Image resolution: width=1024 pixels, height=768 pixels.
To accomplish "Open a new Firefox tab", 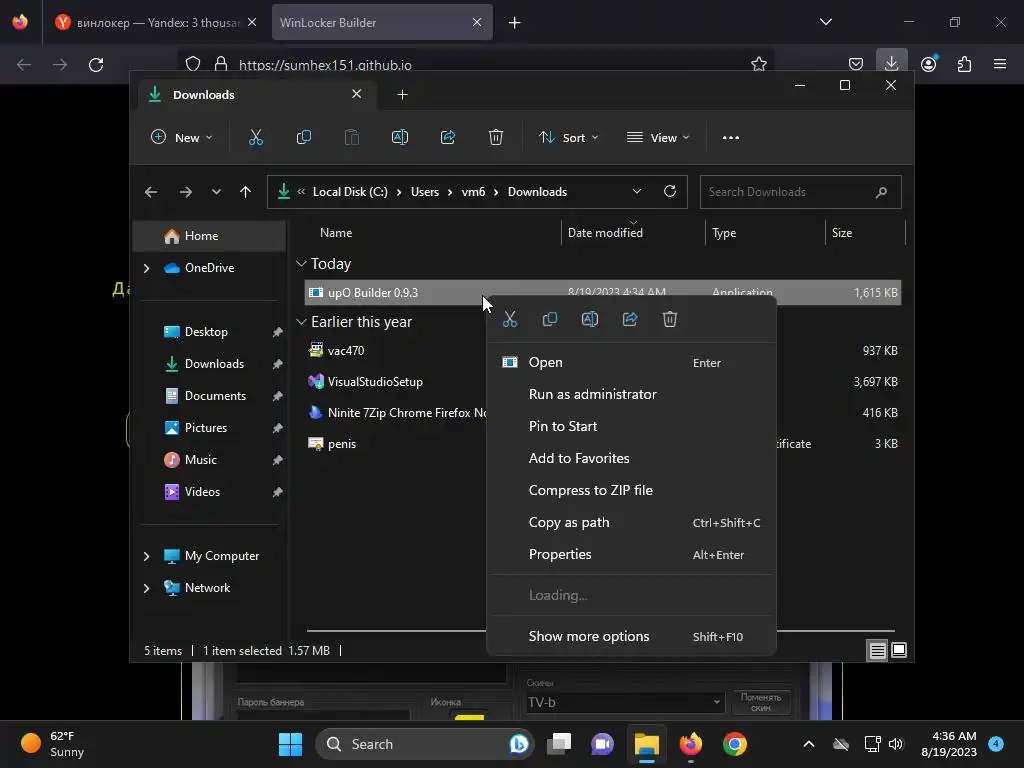I will click(515, 22).
